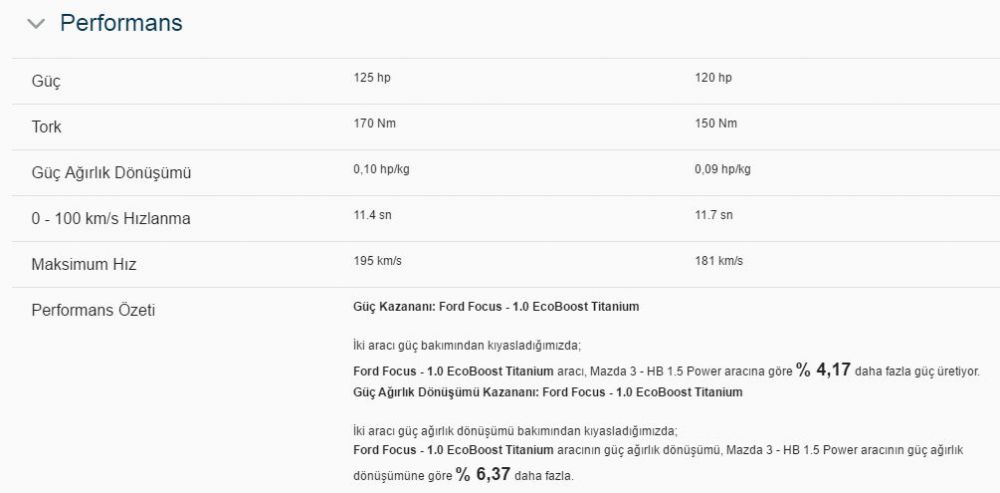The height and width of the screenshot is (493, 1000).
Task: Click the 150 Nm torque value
Action: 716,124
